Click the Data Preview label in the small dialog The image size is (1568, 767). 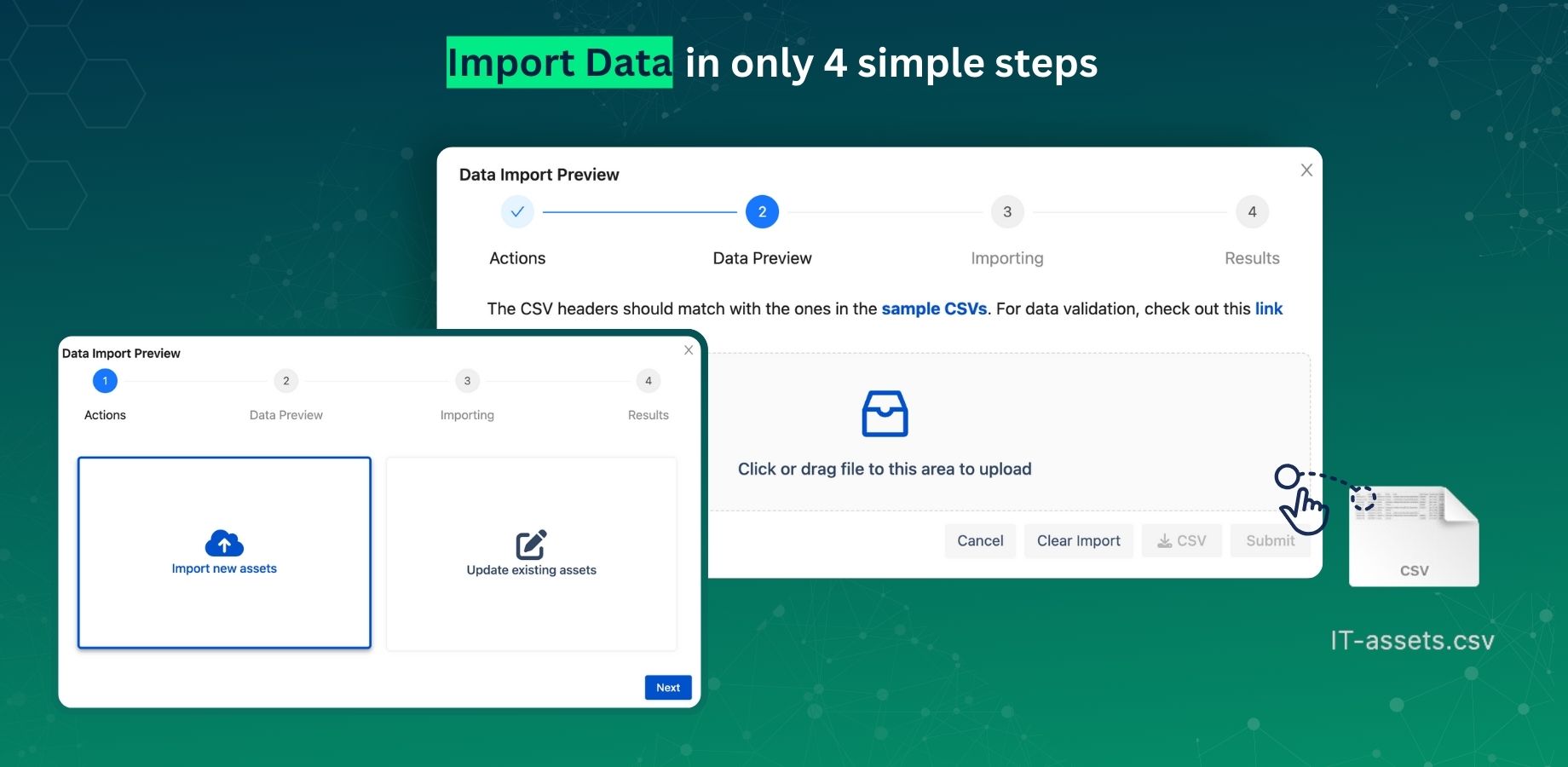tap(286, 415)
